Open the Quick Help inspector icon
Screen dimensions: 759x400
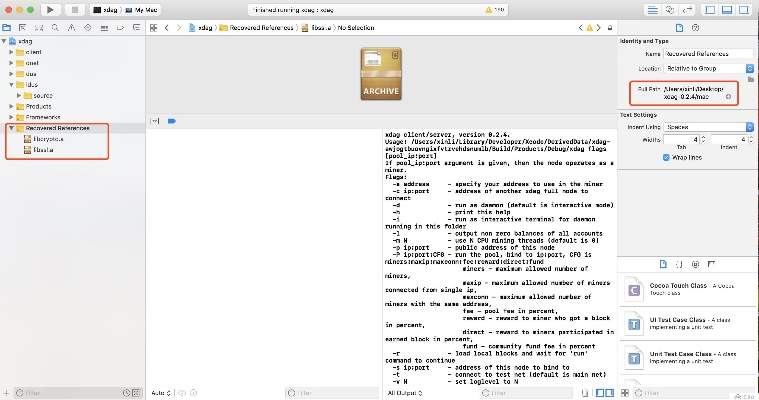point(694,27)
